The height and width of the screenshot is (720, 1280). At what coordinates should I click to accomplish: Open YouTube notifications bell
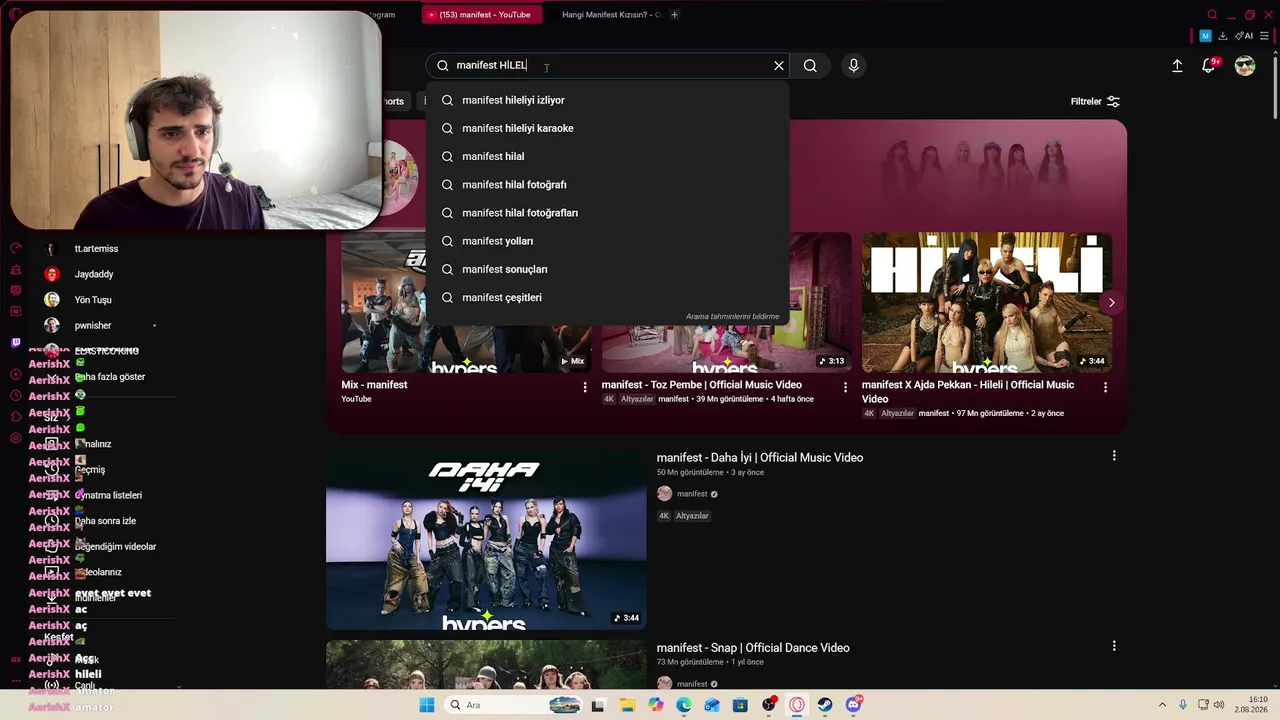1209,66
